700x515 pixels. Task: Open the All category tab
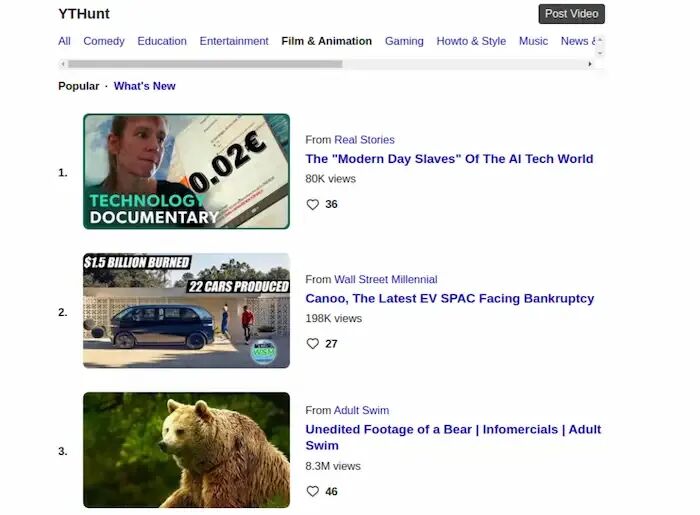64,41
